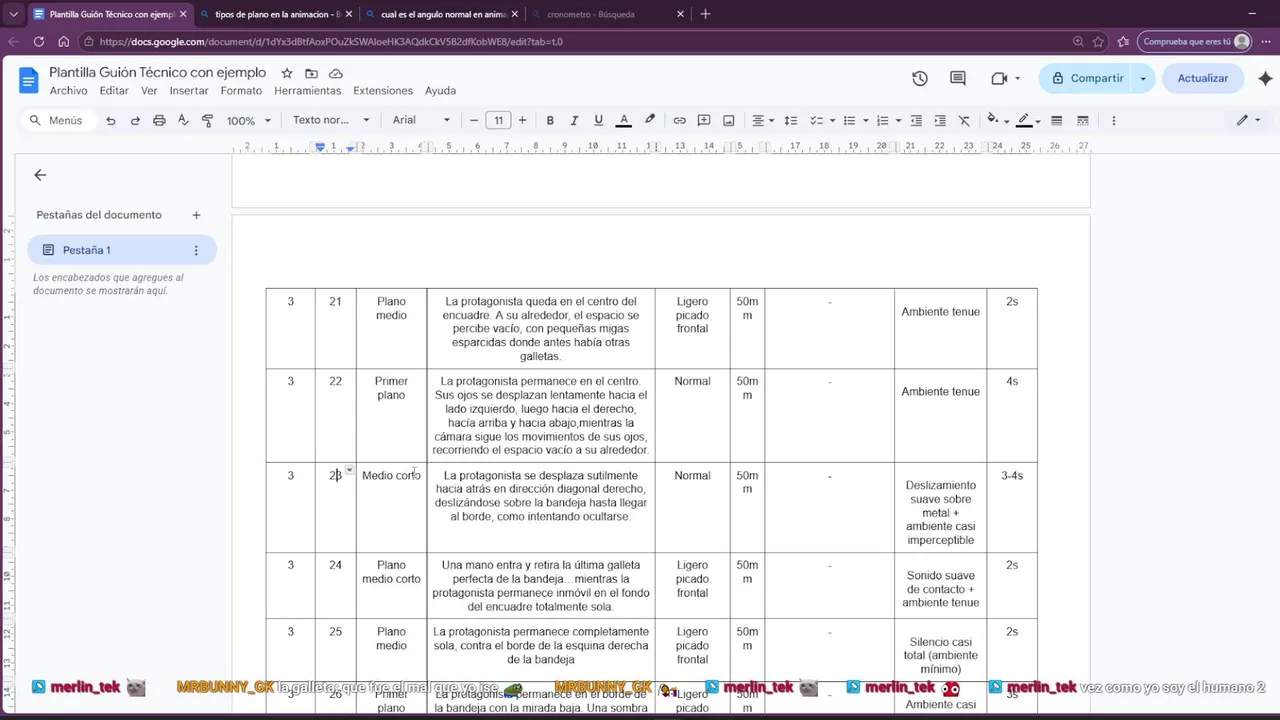1280x720 pixels.
Task: Increase the paragraph indent
Action: pos(940,120)
